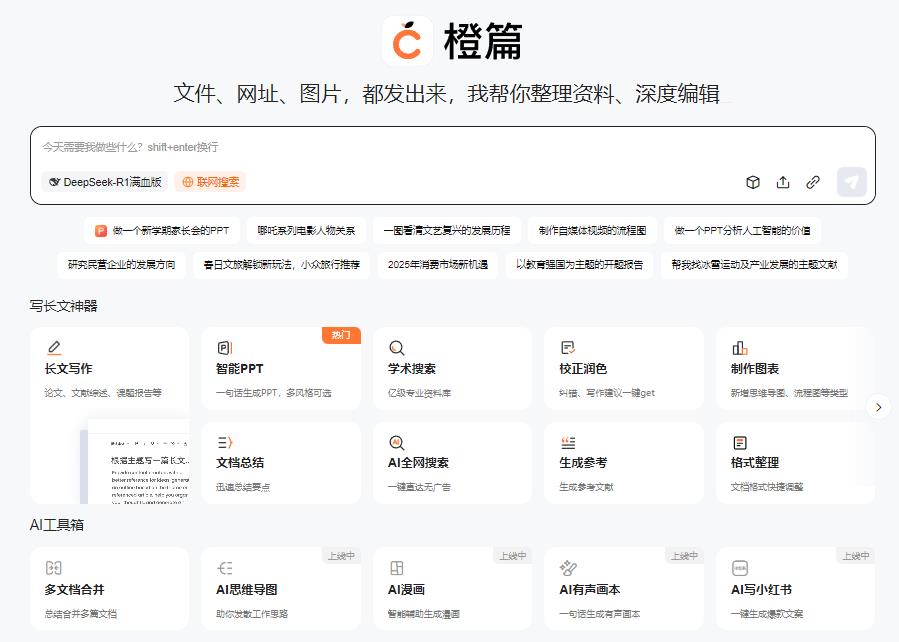Click description text 文档格式快捷调整
This screenshot has height=642, width=899.
(x=767, y=487)
